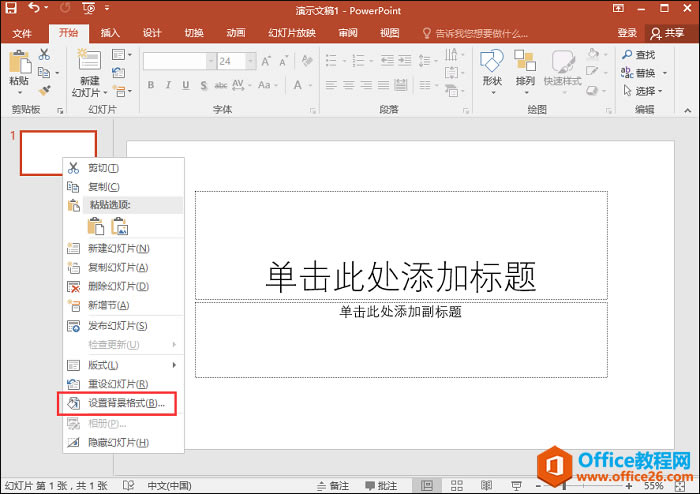Toggle Strikethrough formatting
700x494 pixels.
pyautogui.click(x=221, y=85)
